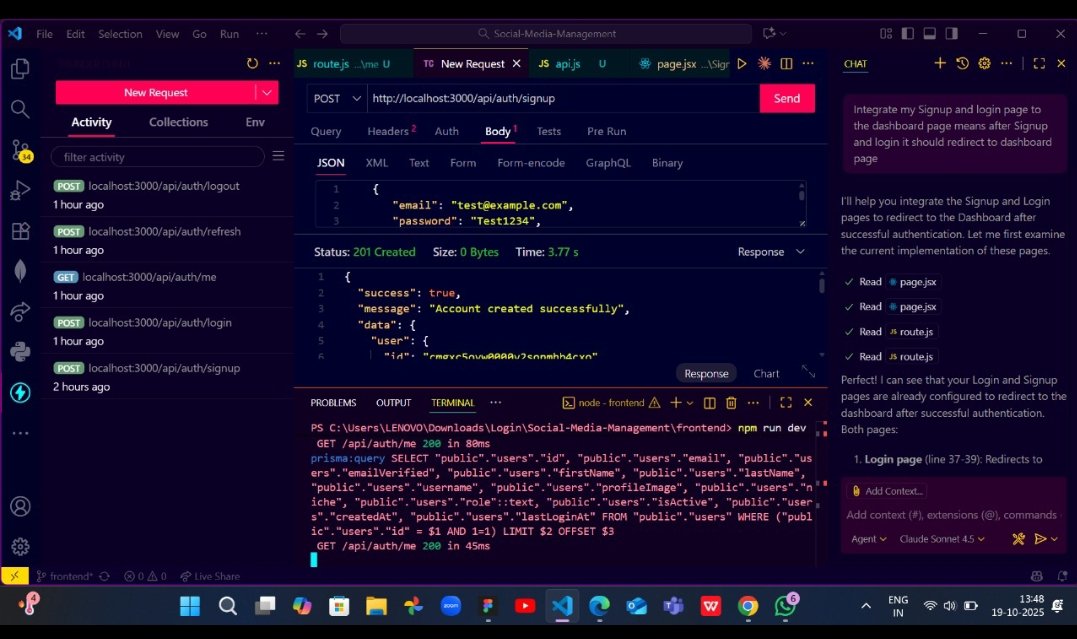Image resolution: width=1077 pixels, height=639 pixels.
Task: Send the chat message arrow icon
Action: [x=1041, y=539]
